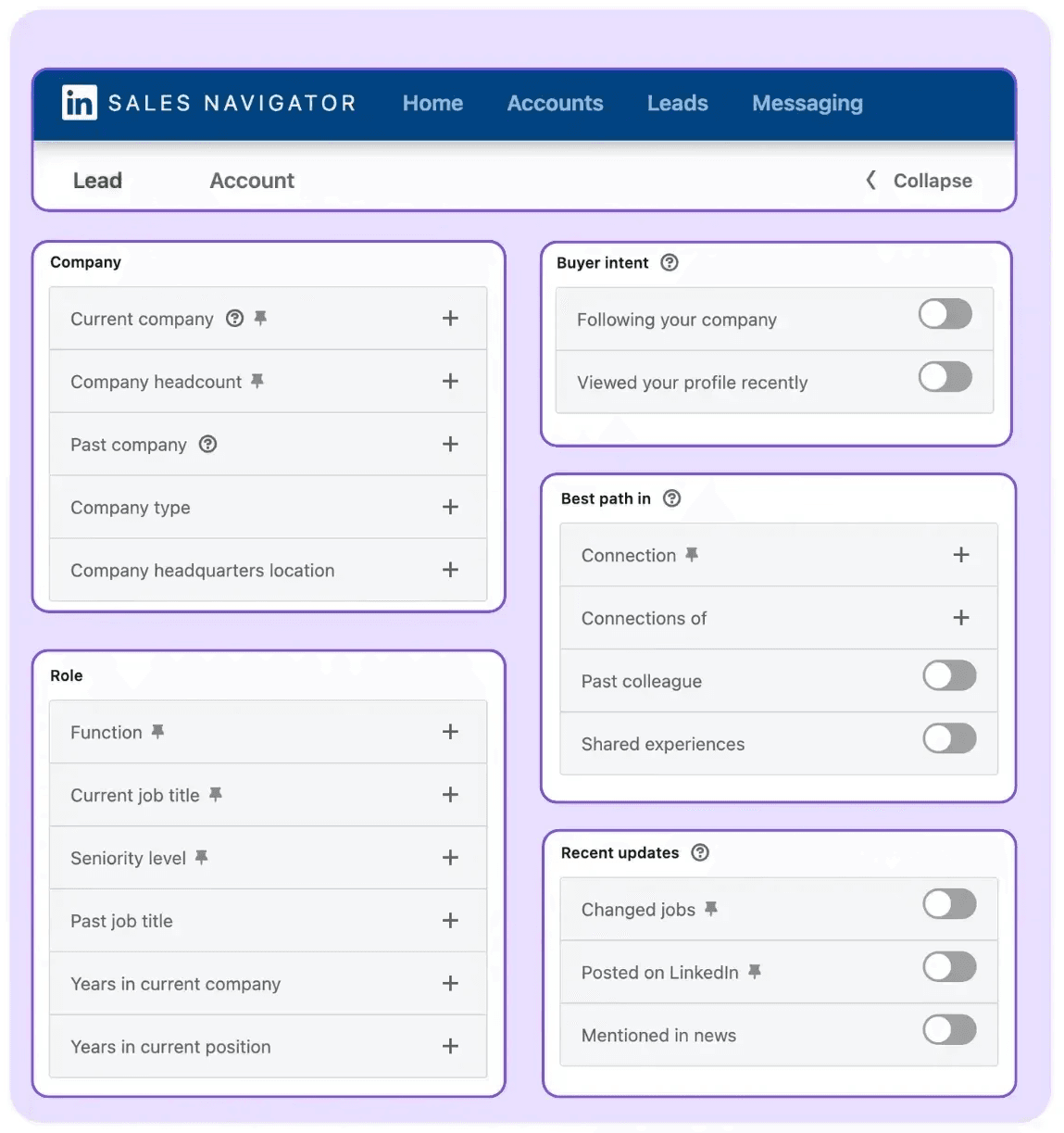Viewport: 1064px width, 1133px height.
Task: Click help icon beside Recent updates
Action: (x=701, y=852)
